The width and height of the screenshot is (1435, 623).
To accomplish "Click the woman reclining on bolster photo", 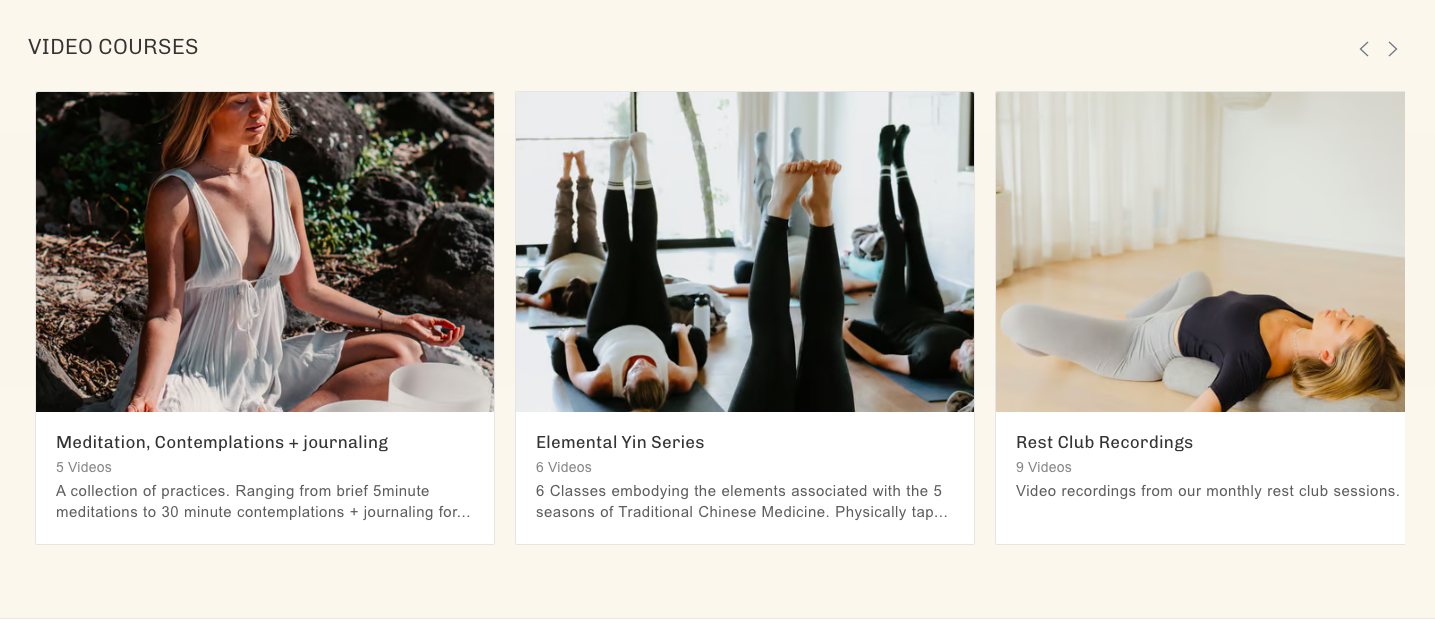I will coord(1200,252).
